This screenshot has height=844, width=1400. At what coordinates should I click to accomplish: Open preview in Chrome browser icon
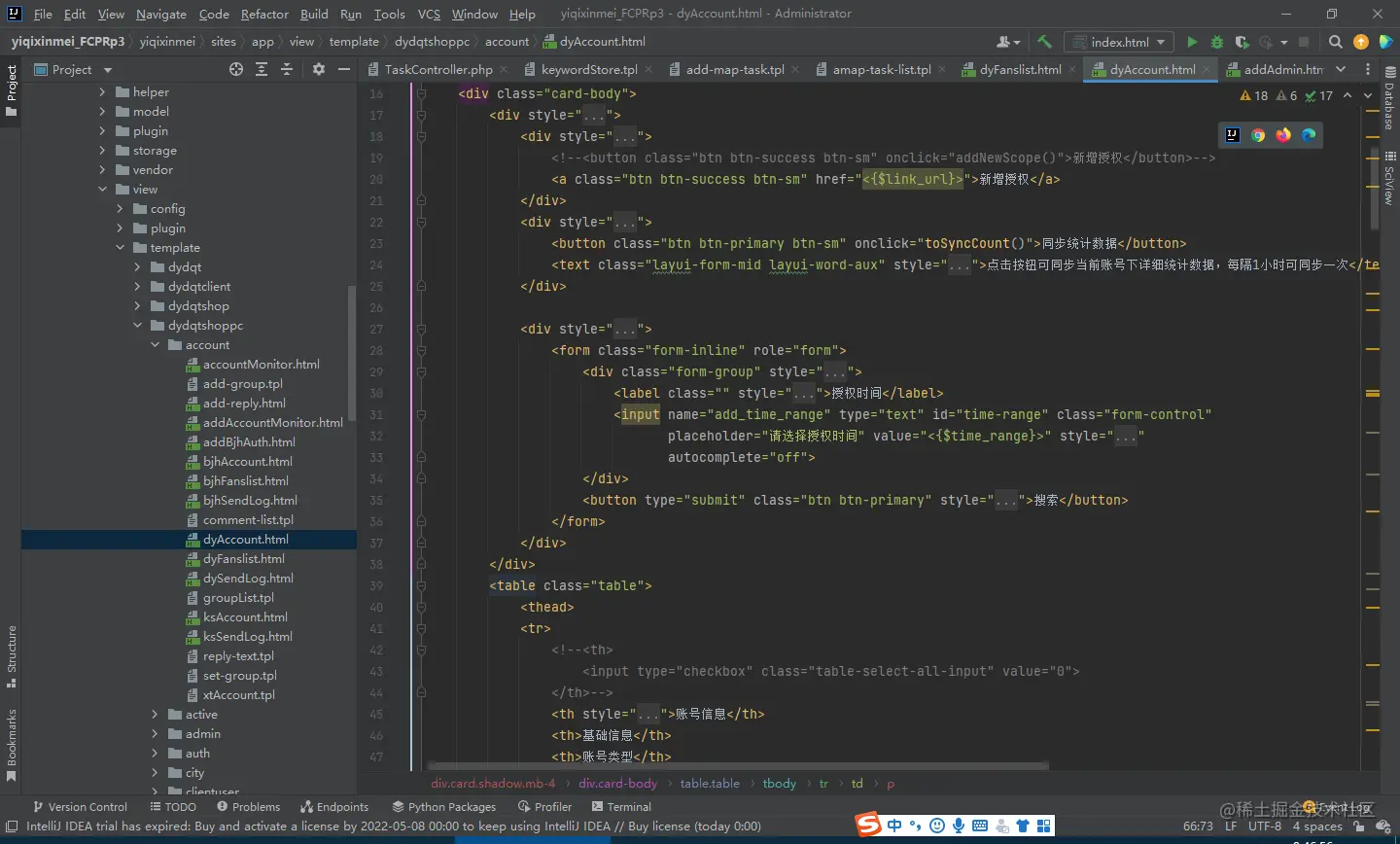point(1258,135)
